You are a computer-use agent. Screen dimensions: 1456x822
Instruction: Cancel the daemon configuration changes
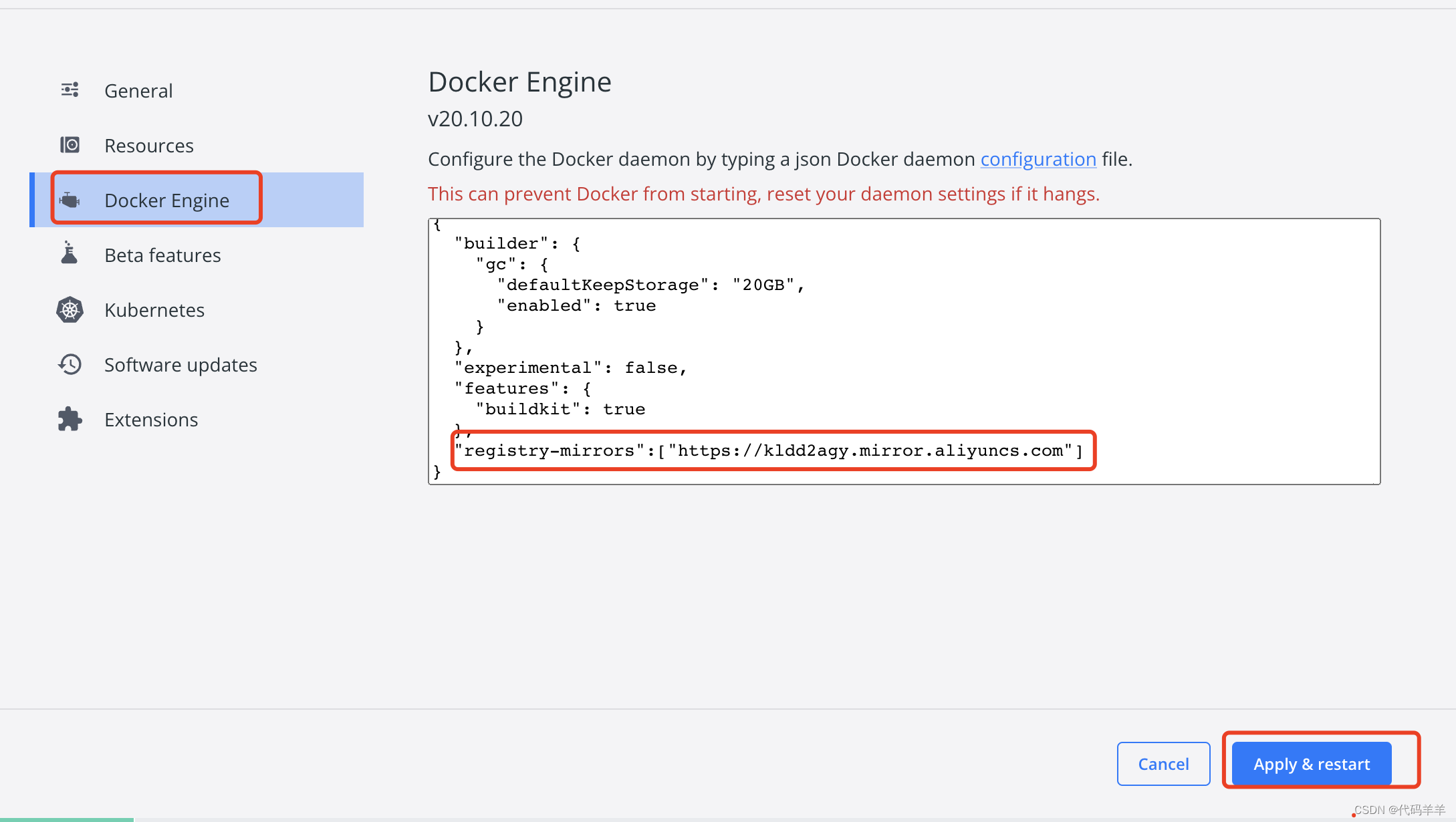pos(1163,764)
